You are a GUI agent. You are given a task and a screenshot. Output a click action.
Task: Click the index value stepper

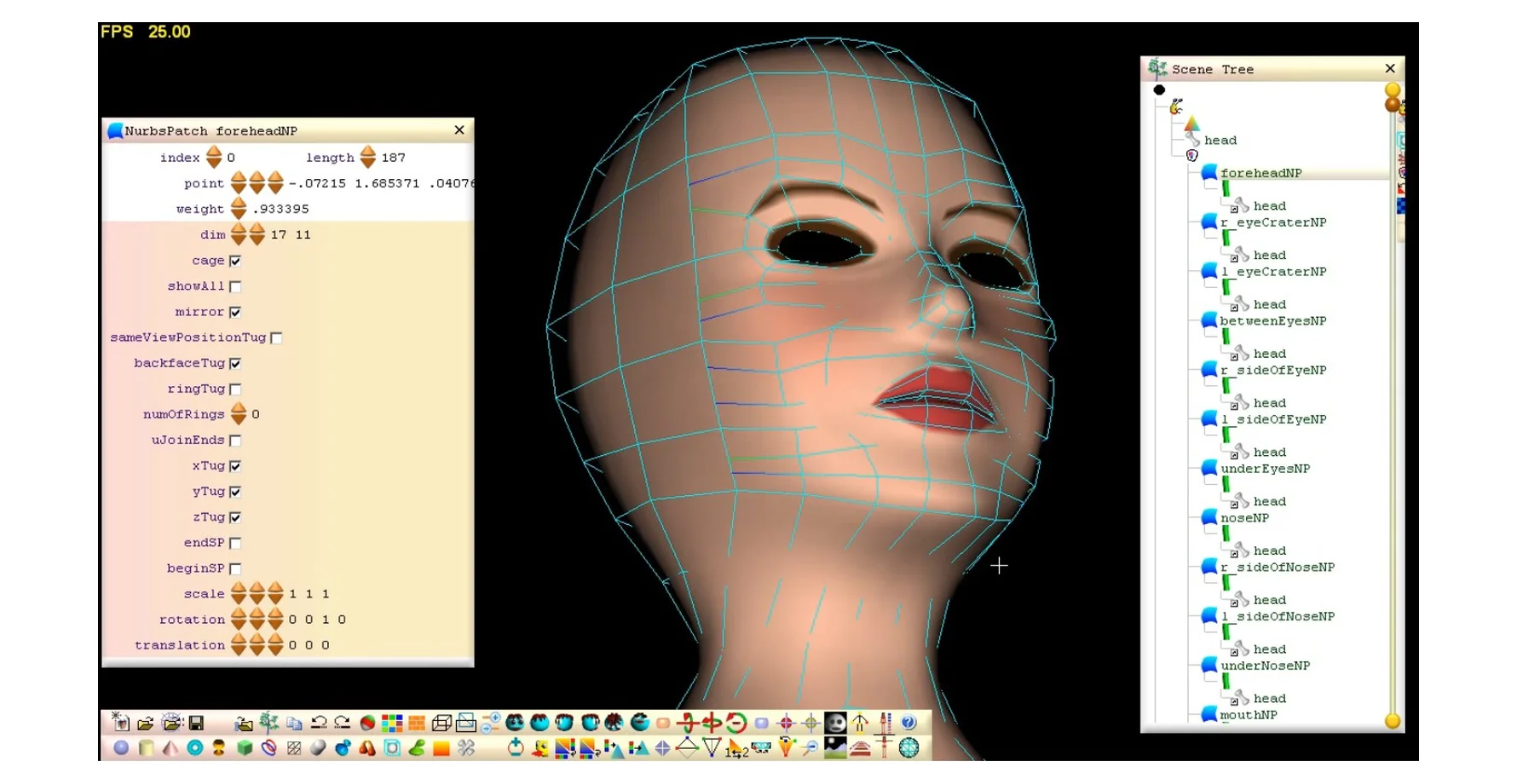click(x=214, y=158)
